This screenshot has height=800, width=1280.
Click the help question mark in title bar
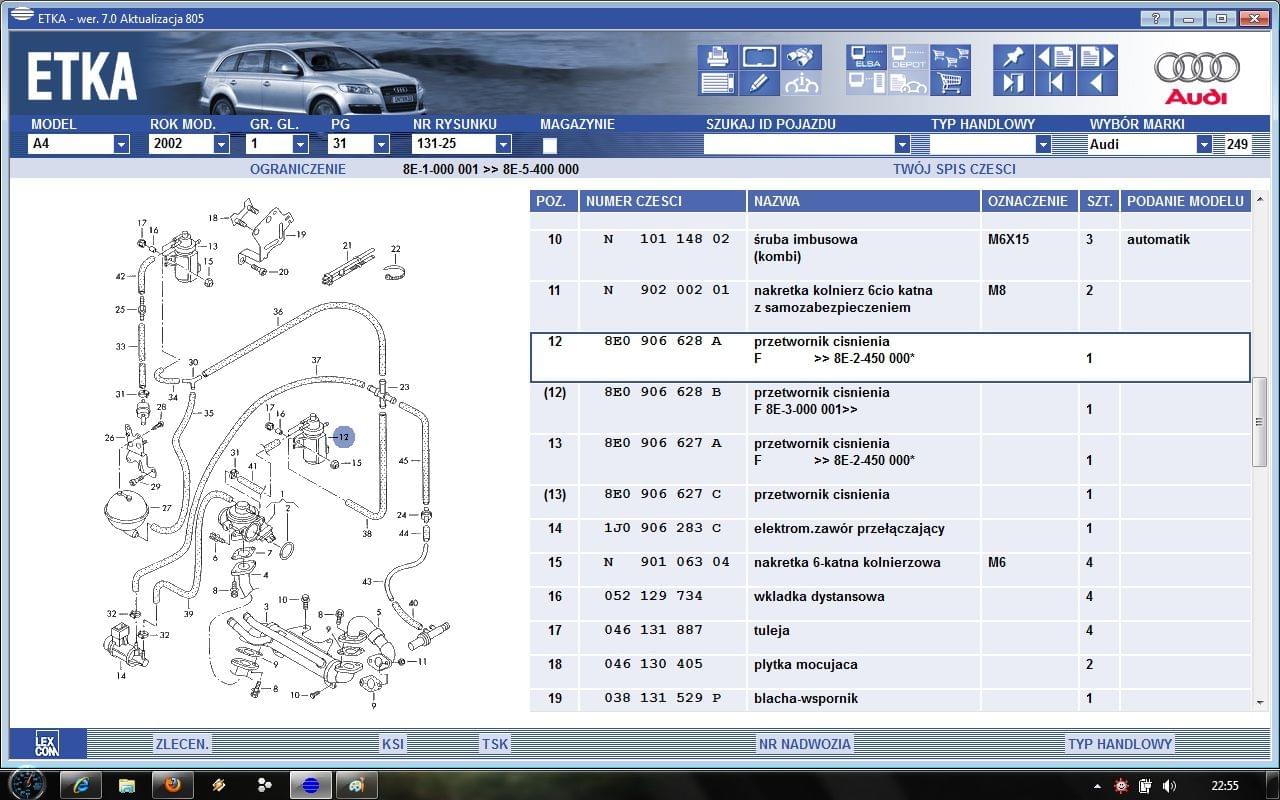click(x=1156, y=18)
